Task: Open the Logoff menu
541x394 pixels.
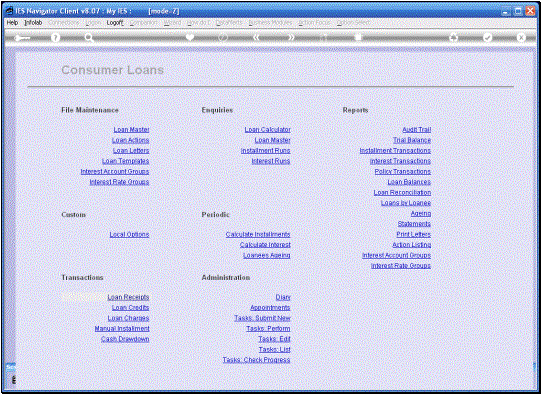Action: (x=115, y=22)
